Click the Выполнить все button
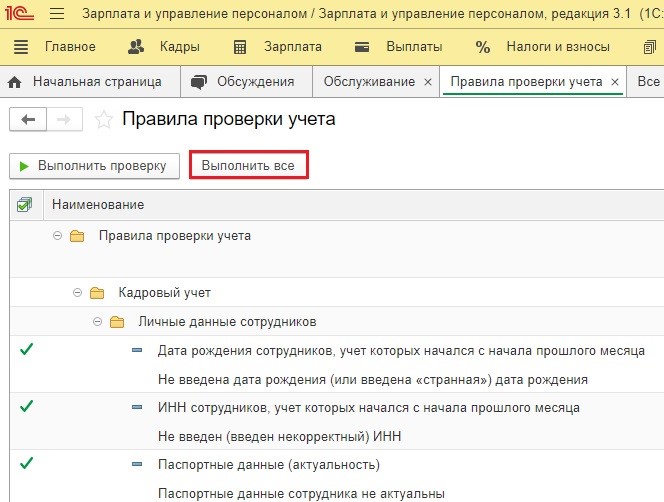The height and width of the screenshot is (502, 664). pos(249,165)
